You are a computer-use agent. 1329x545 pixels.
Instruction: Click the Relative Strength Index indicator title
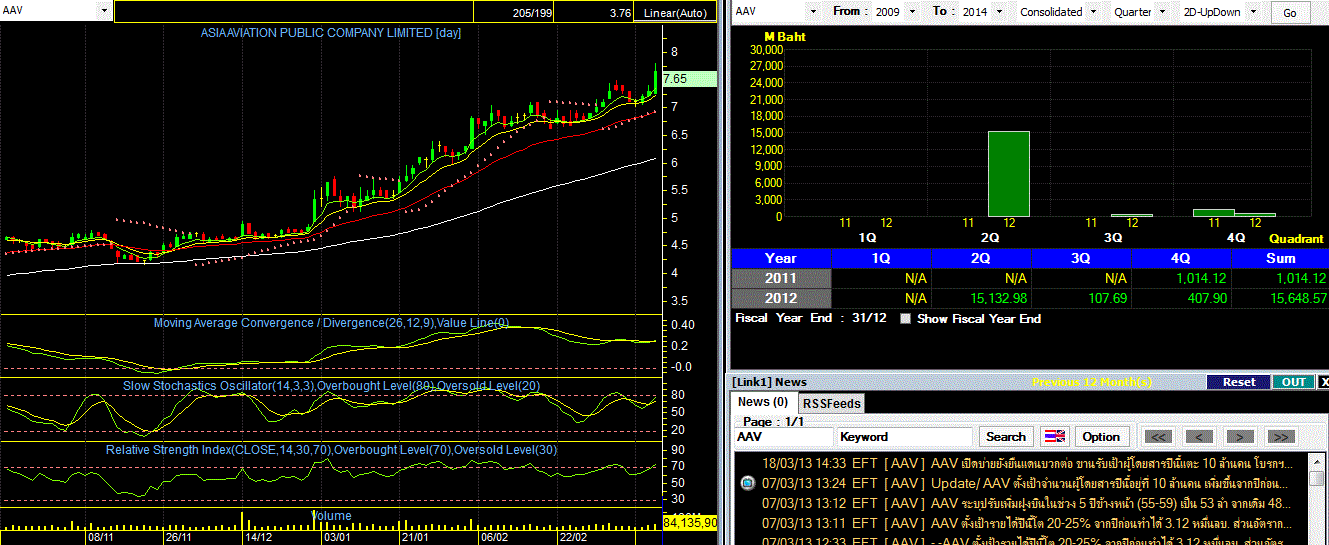(332, 450)
